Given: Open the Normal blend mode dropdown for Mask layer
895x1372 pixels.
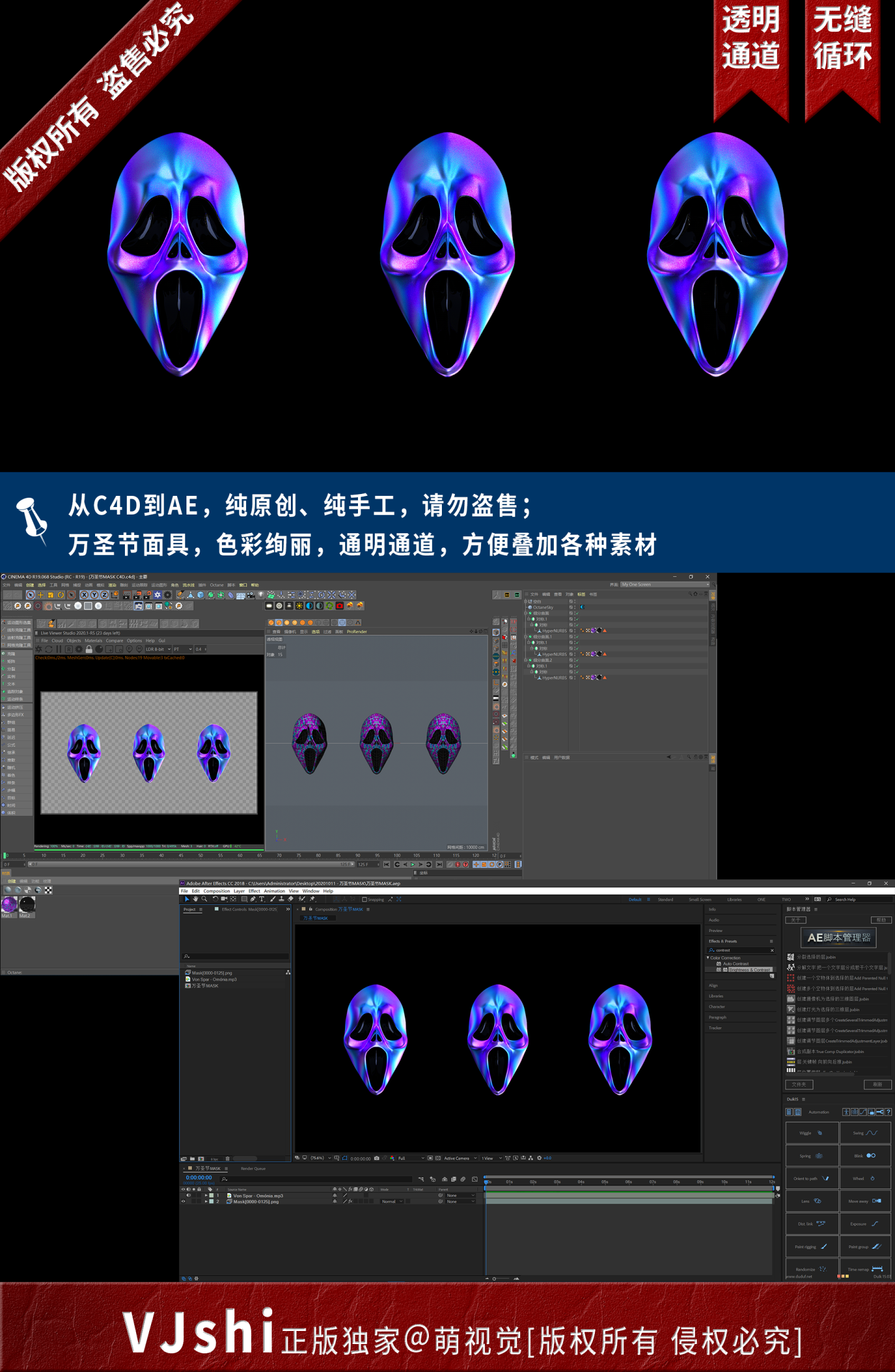Looking at the screenshot, I should 391,1201.
